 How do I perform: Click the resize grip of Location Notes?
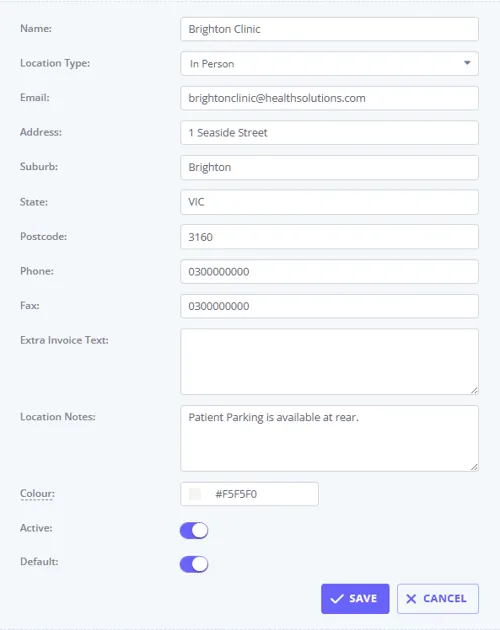474,467
